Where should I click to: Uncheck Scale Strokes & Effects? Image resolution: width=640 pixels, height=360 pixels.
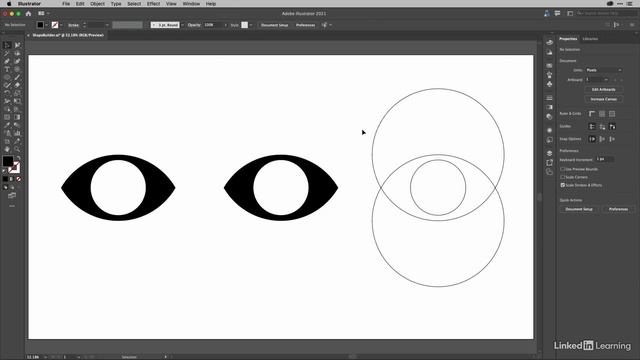562,185
